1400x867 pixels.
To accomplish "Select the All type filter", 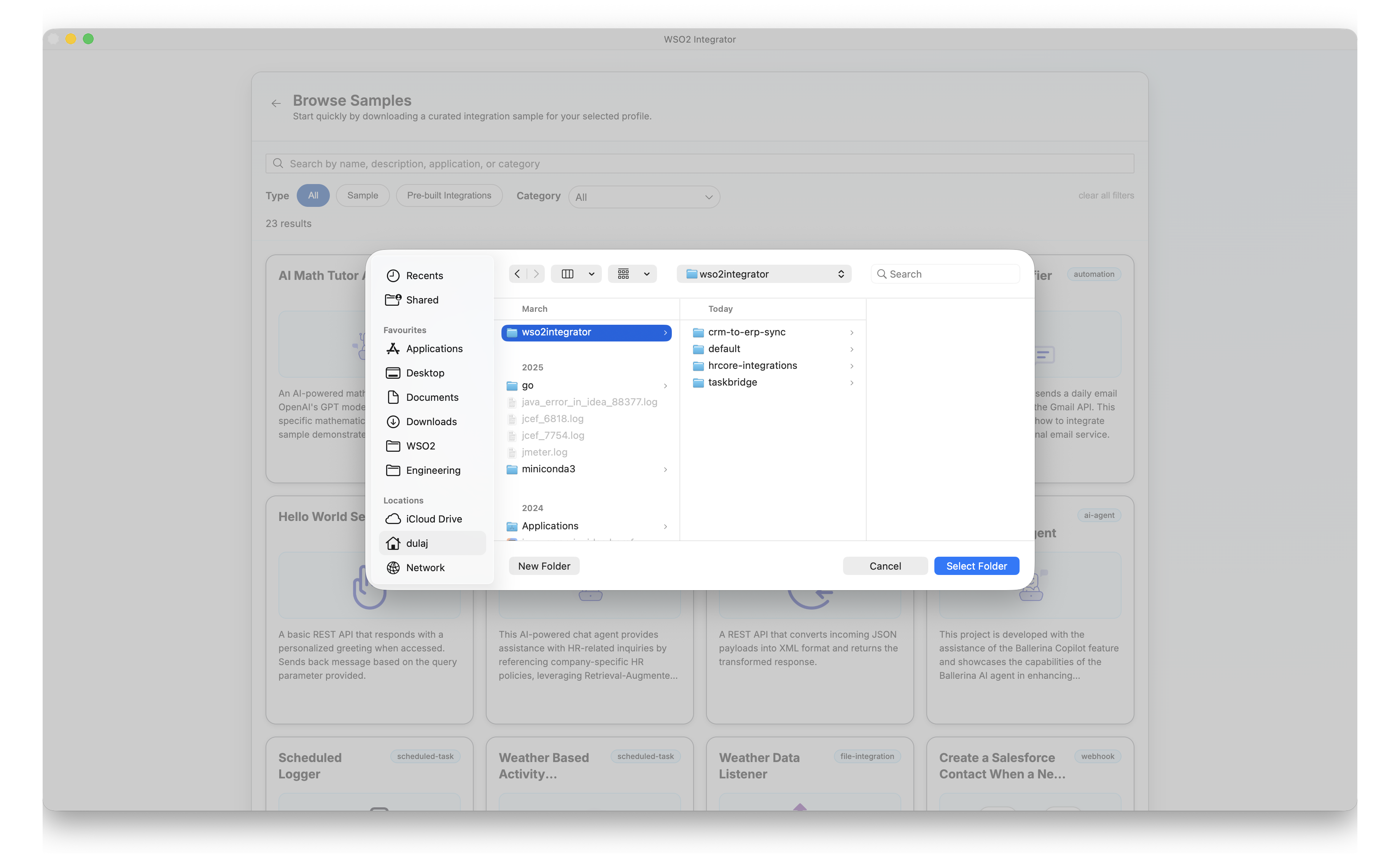I will click(x=313, y=195).
